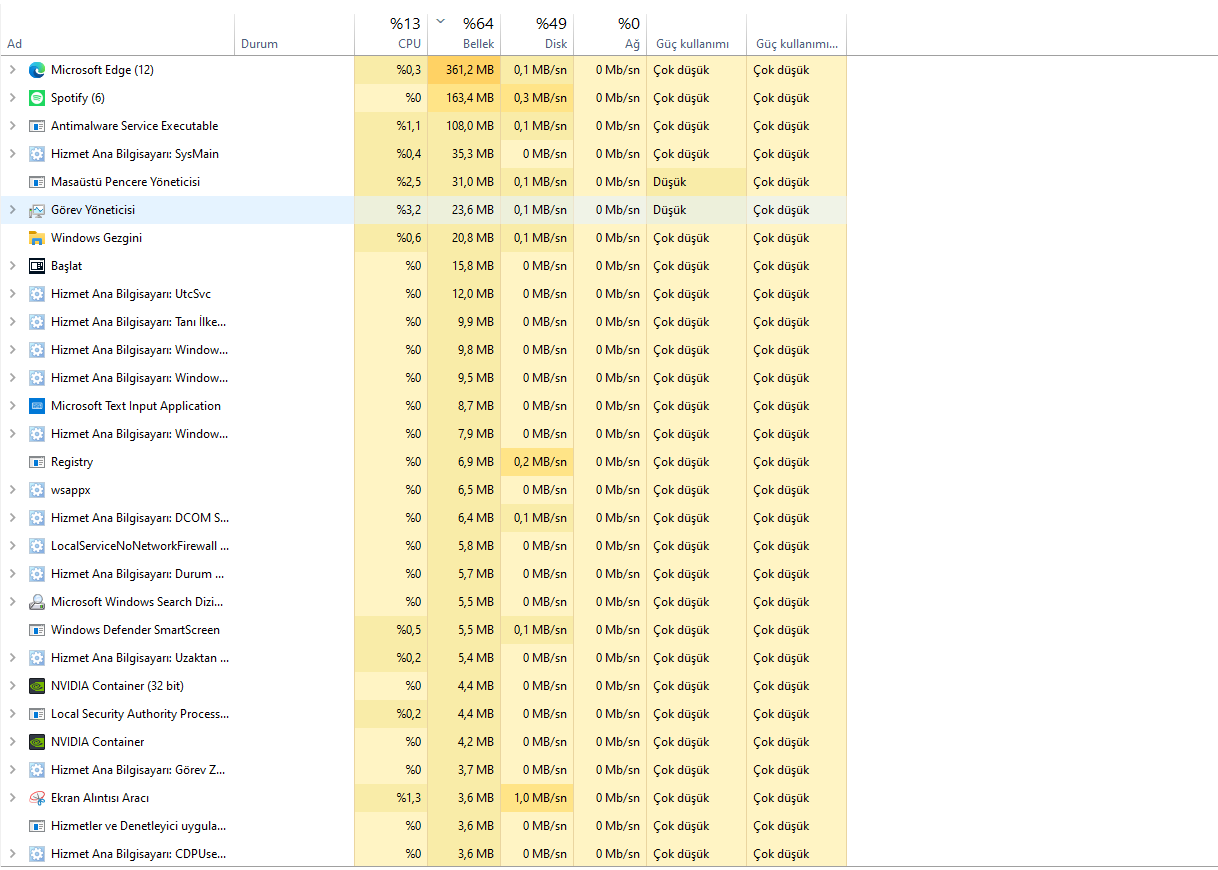Image resolution: width=1218 pixels, height=870 pixels.
Task: Click the gear icon of the UtcSvc service
Action: [x=37, y=294]
